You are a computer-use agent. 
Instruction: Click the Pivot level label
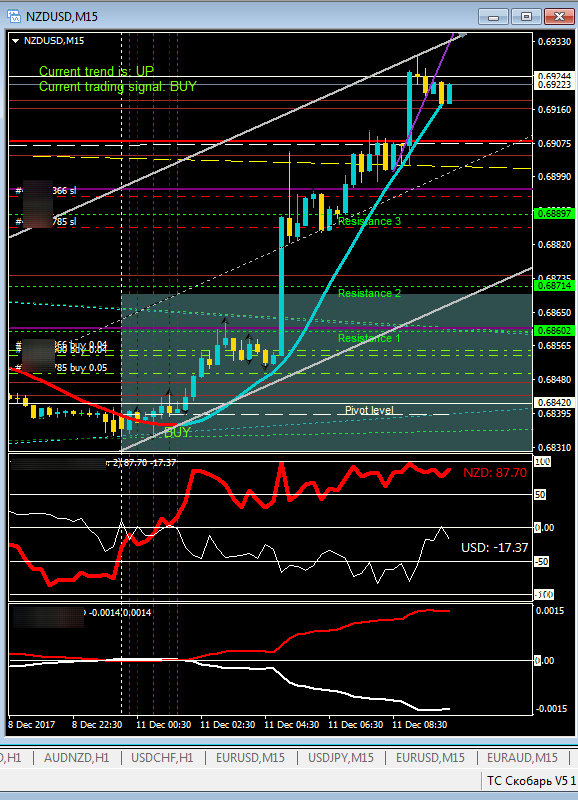(x=369, y=410)
